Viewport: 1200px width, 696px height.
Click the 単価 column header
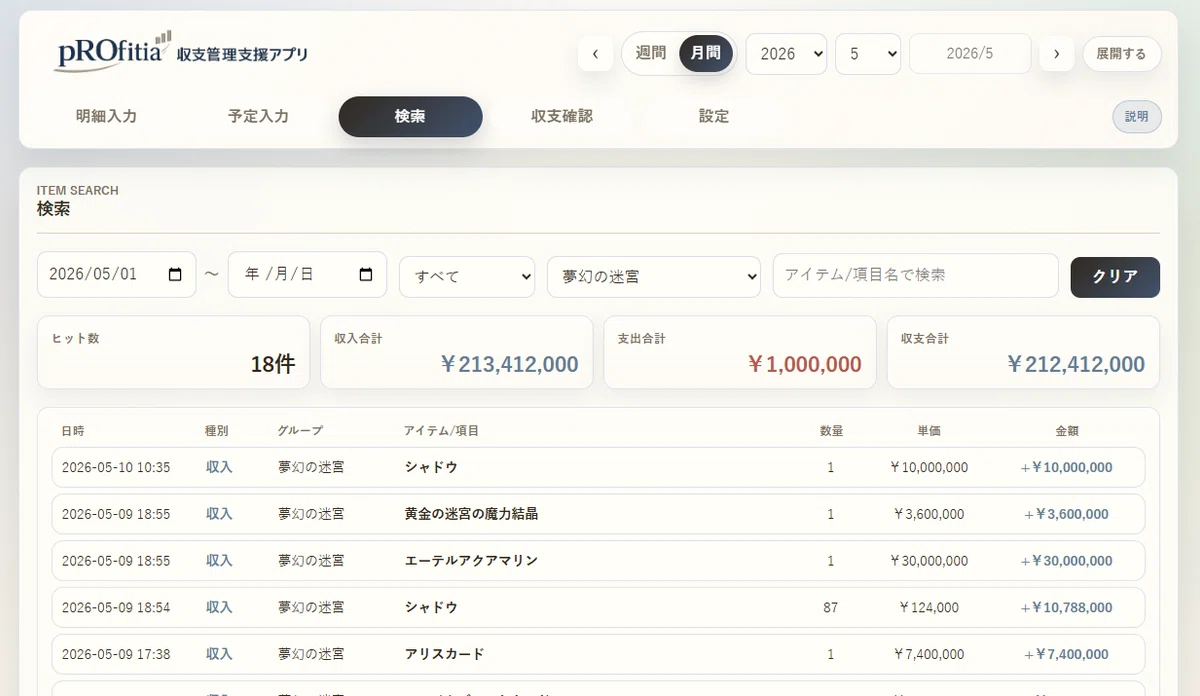(x=928, y=431)
